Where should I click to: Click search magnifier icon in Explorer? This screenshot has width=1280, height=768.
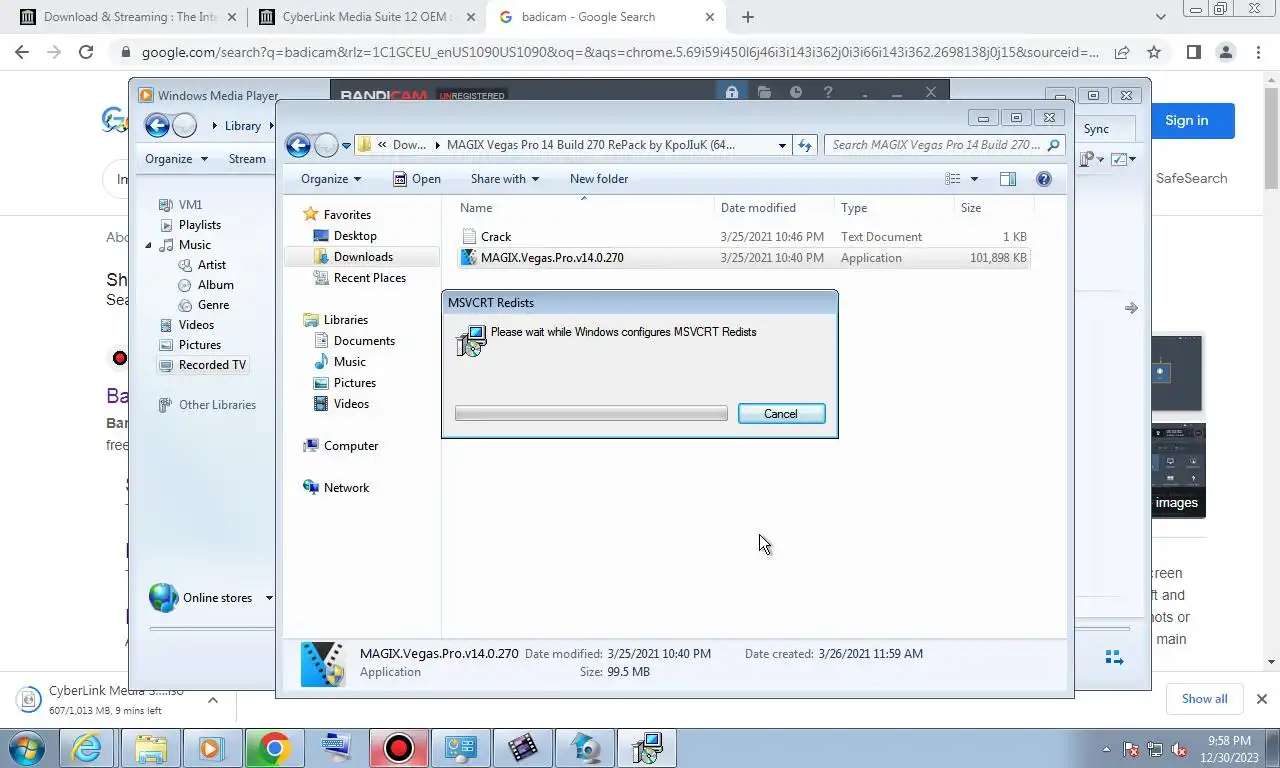(1053, 145)
